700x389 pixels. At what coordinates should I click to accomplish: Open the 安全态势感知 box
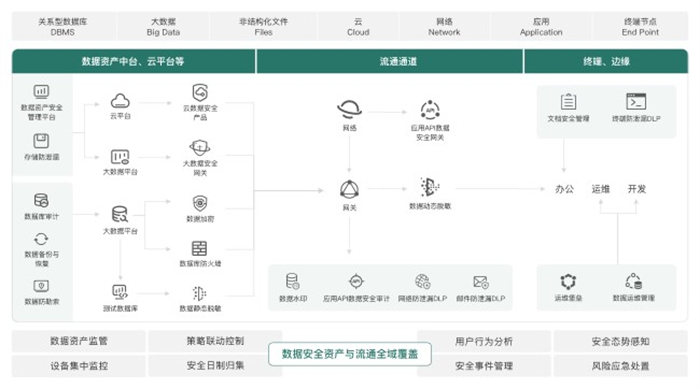click(x=621, y=341)
